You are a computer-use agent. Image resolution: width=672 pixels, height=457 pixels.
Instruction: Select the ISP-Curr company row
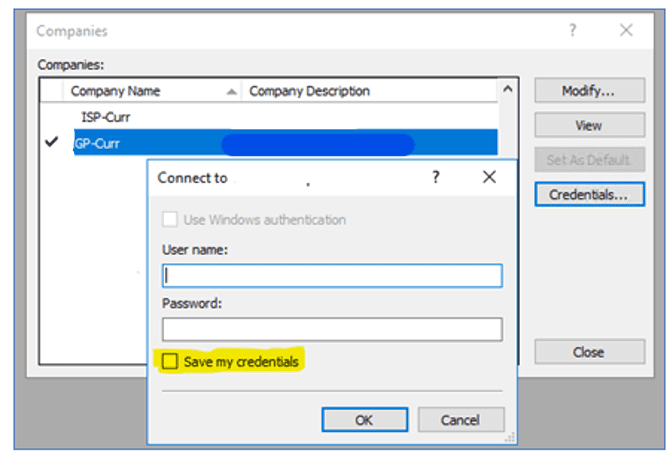[101, 116]
